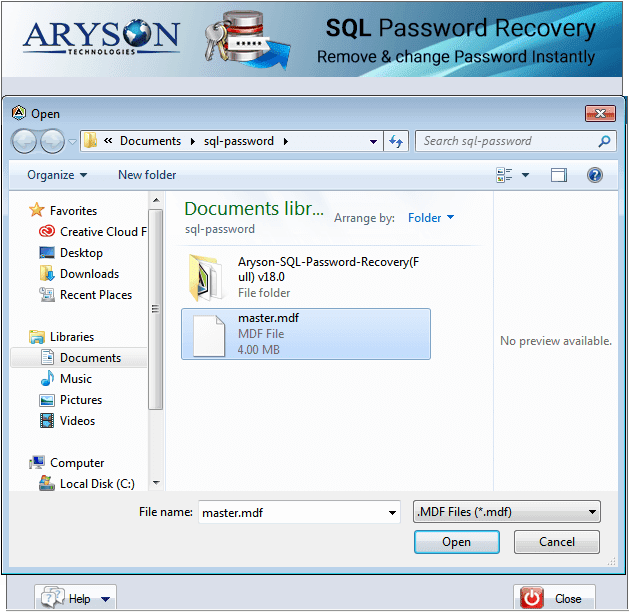Close the Open dialog with the red X
This screenshot has height=612, width=629.
pyautogui.click(x=600, y=113)
